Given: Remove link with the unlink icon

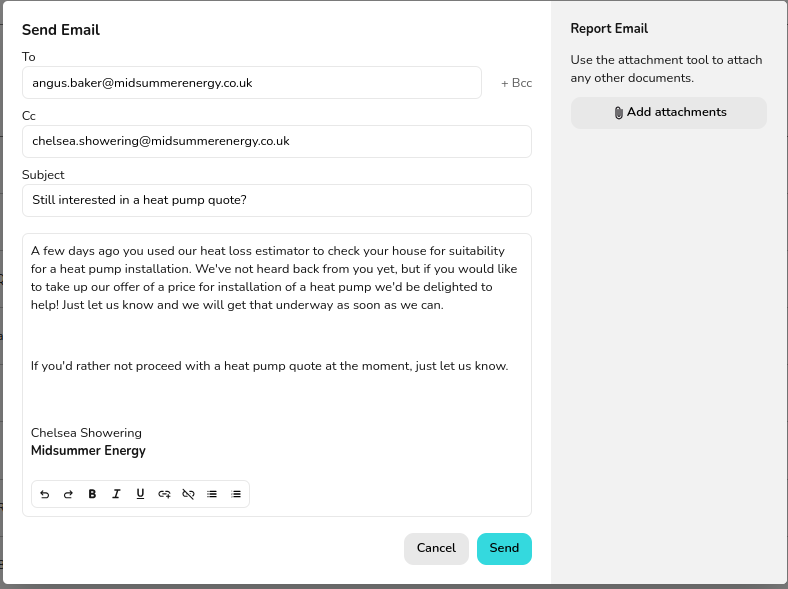Looking at the screenshot, I should pyautogui.click(x=188, y=494).
